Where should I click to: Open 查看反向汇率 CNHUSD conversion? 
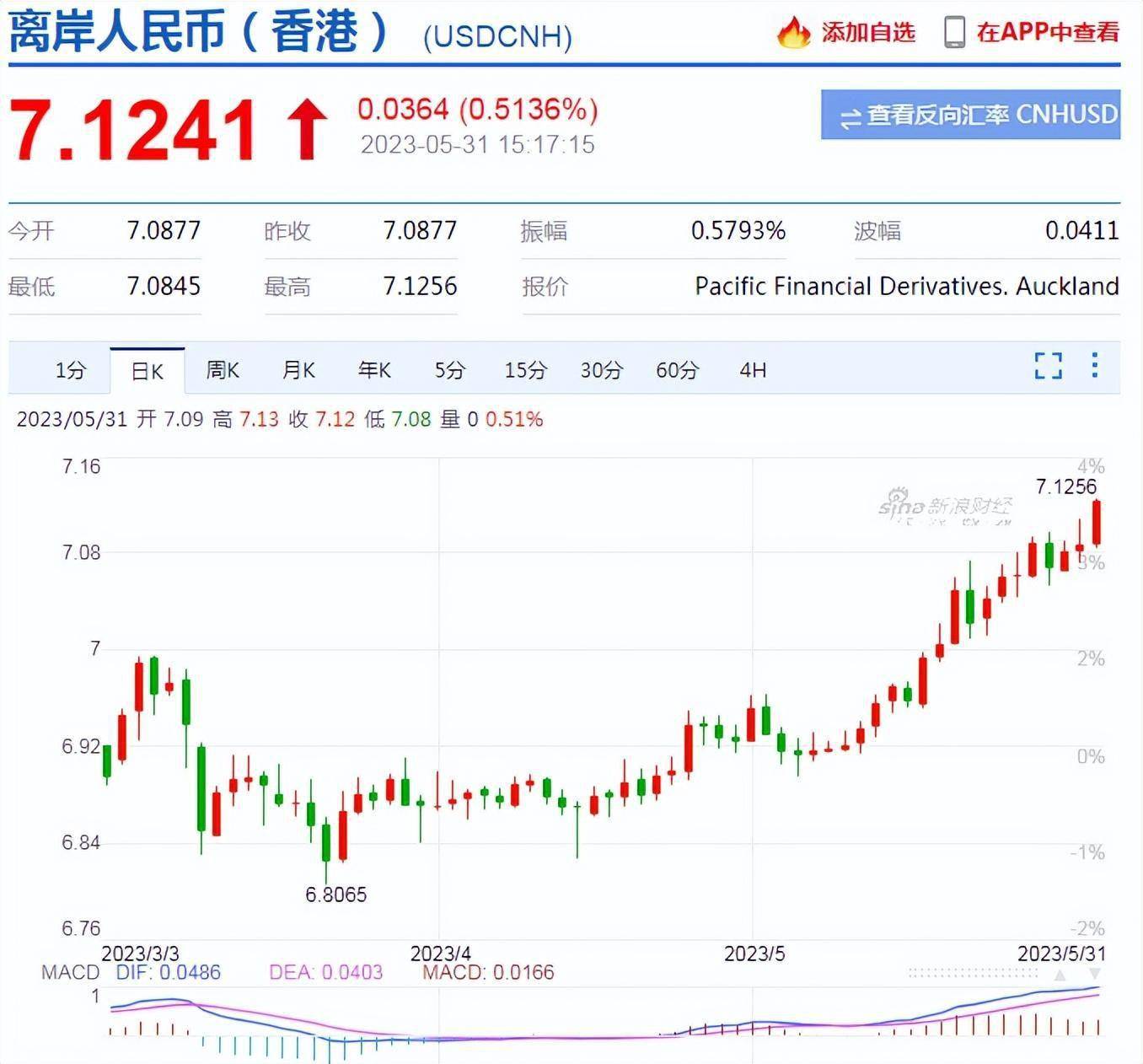[969, 116]
